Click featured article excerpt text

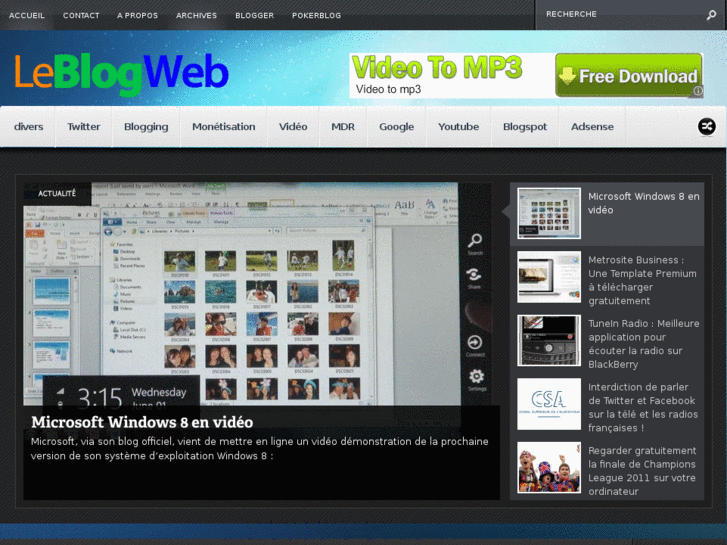coord(260,449)
